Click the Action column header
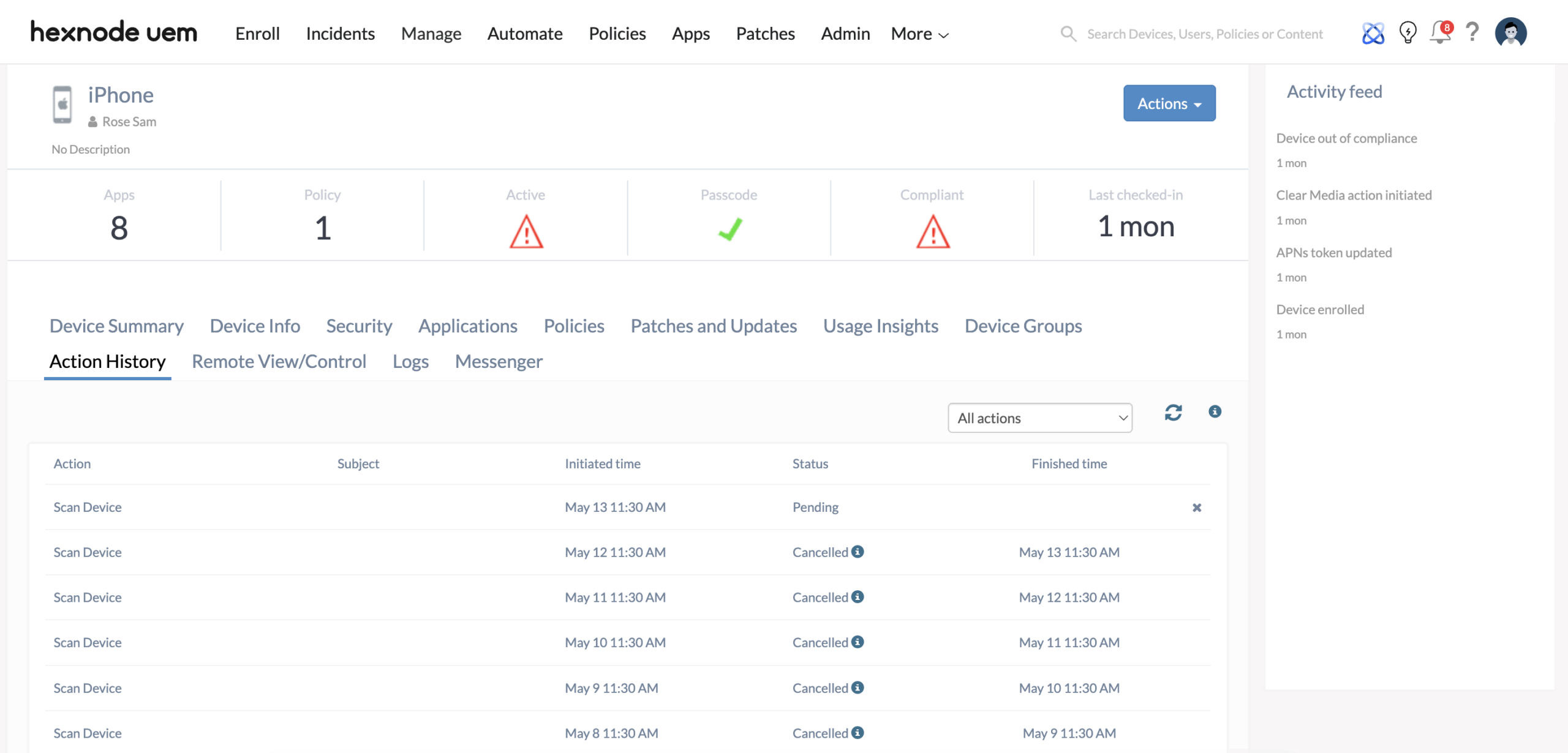 coord(72,463)
